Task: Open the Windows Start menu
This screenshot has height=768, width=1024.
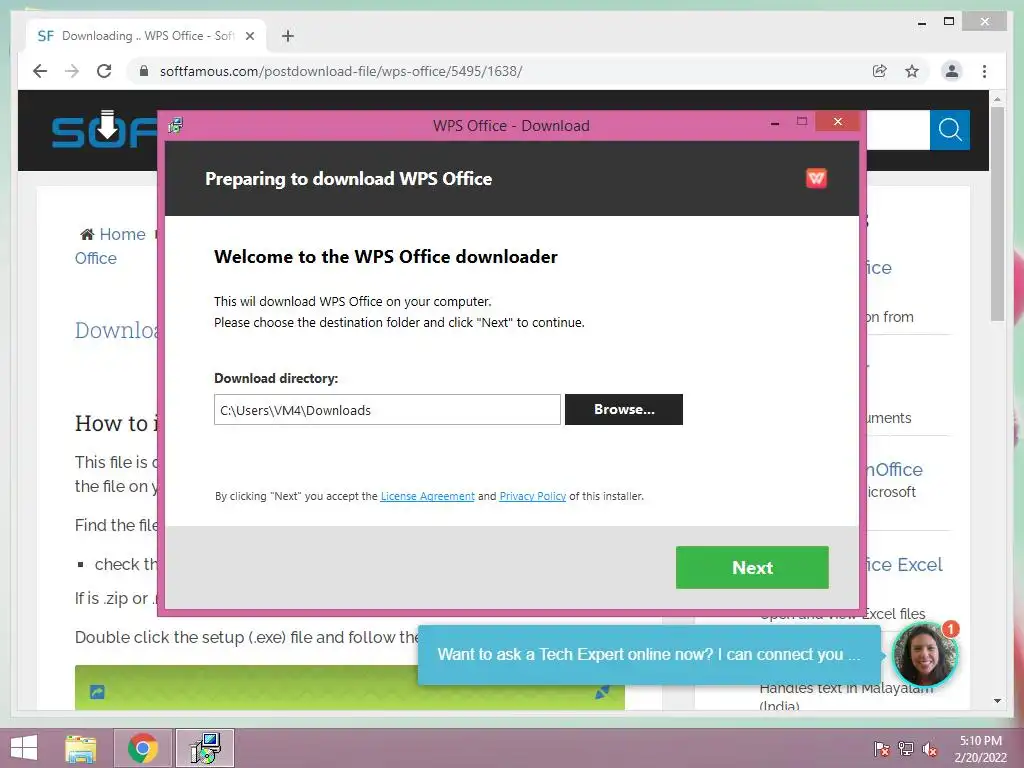Action: coord(24,748)
